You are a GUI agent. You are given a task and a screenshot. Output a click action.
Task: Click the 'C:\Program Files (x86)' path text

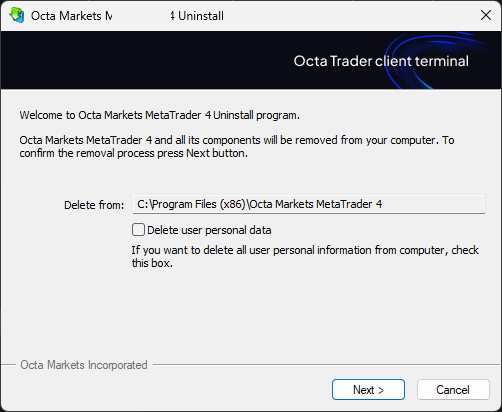[x=192, y=204]
